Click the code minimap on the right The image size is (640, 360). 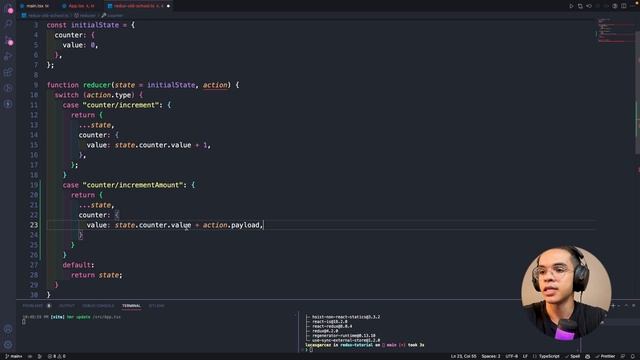(616, 31)
